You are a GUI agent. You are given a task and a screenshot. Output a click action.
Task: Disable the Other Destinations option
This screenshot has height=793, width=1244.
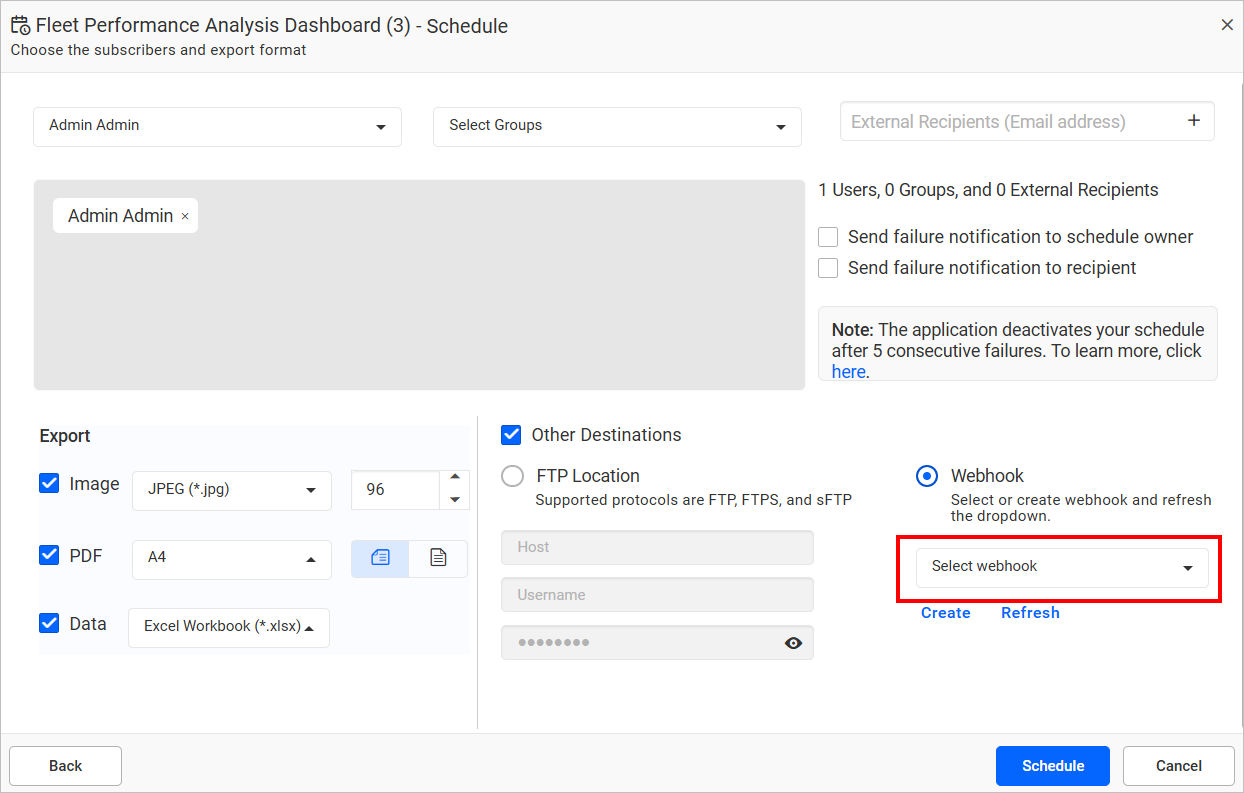coord(511,435)
